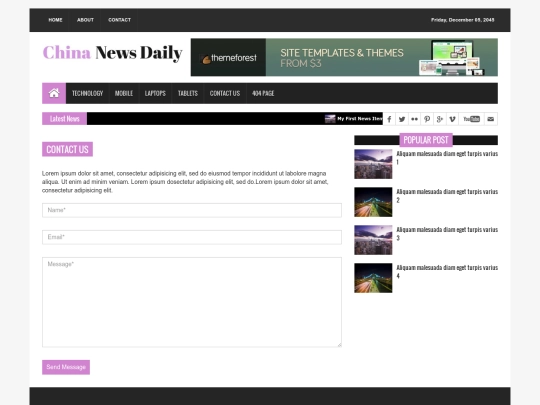Open the Technology menu item
This screenshot has height=405, width=540.
pyautogui.click(x=87, y=93)
